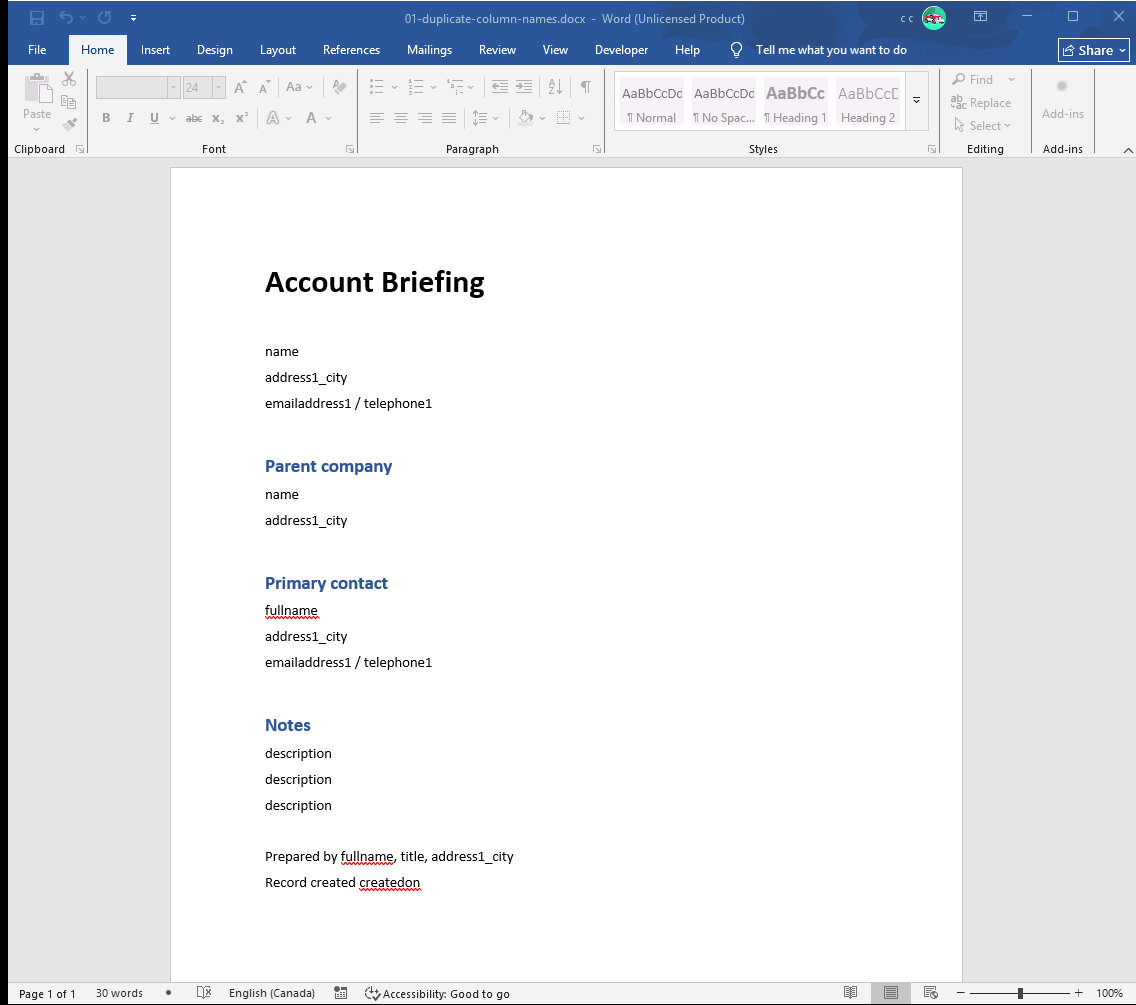Toggle Bold formatting
1136x1005 pixels.
106,118
